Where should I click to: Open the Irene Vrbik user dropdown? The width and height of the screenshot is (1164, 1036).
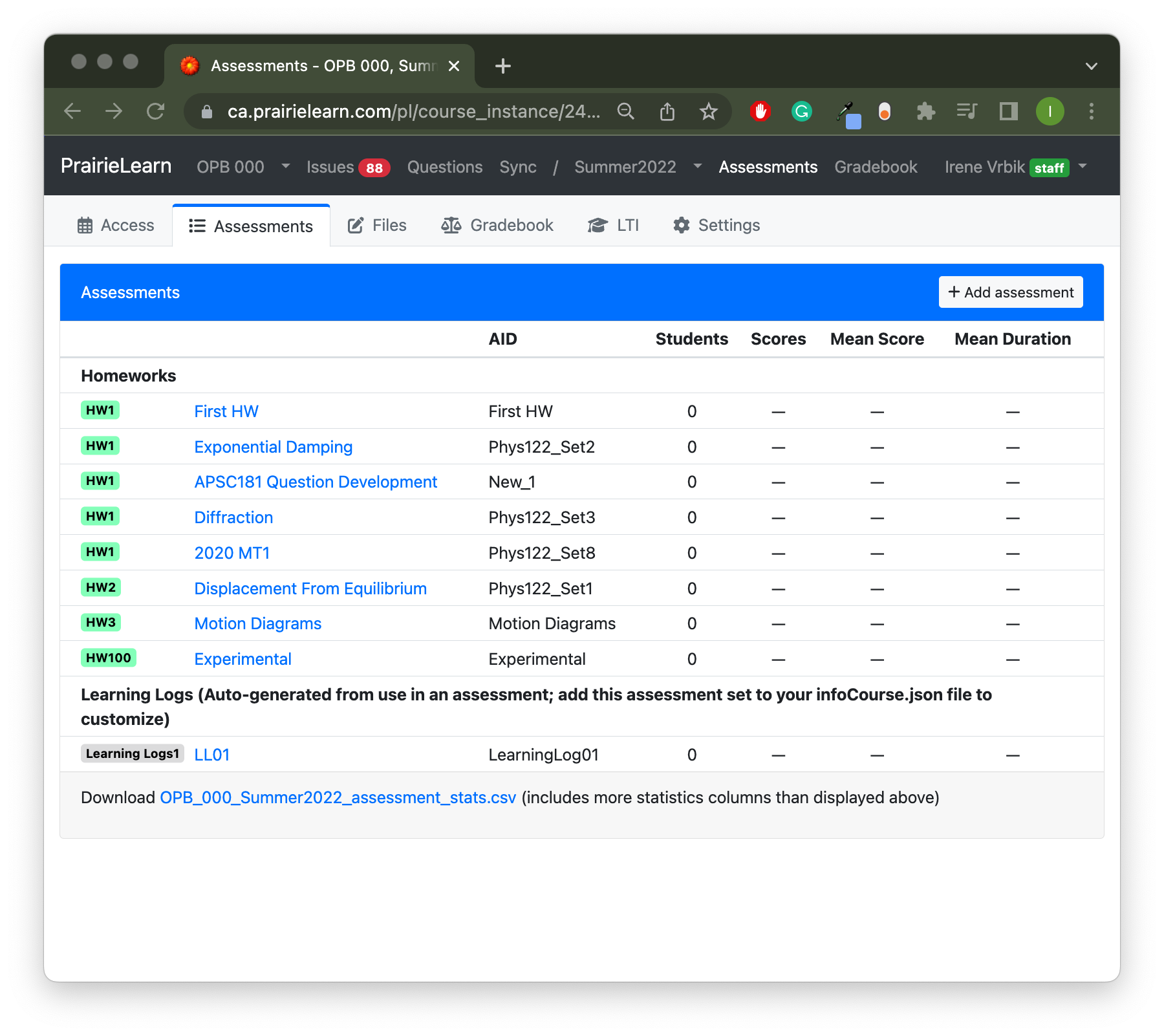(1015, 167)
